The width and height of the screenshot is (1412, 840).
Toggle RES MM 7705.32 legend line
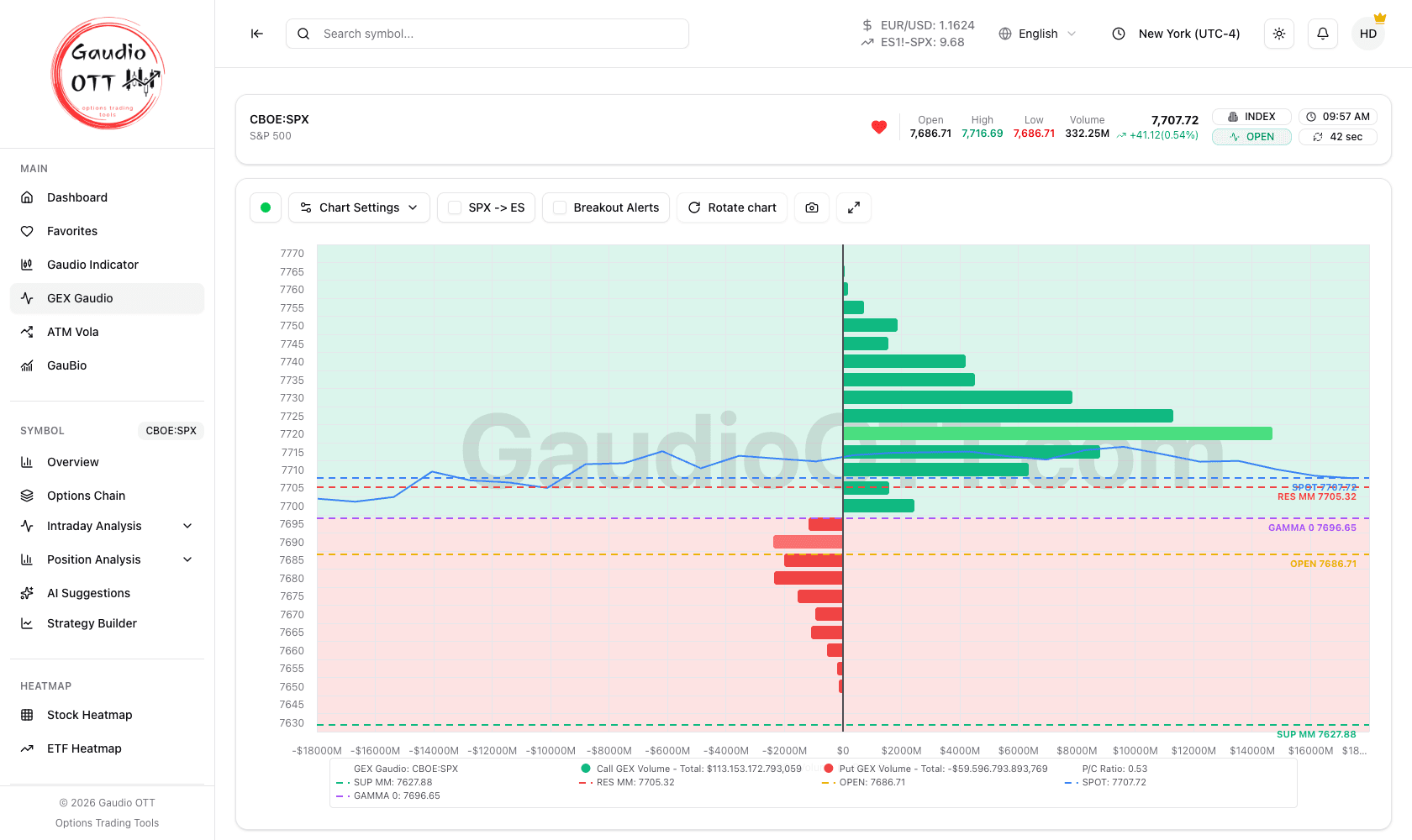(x=627, y=782)
